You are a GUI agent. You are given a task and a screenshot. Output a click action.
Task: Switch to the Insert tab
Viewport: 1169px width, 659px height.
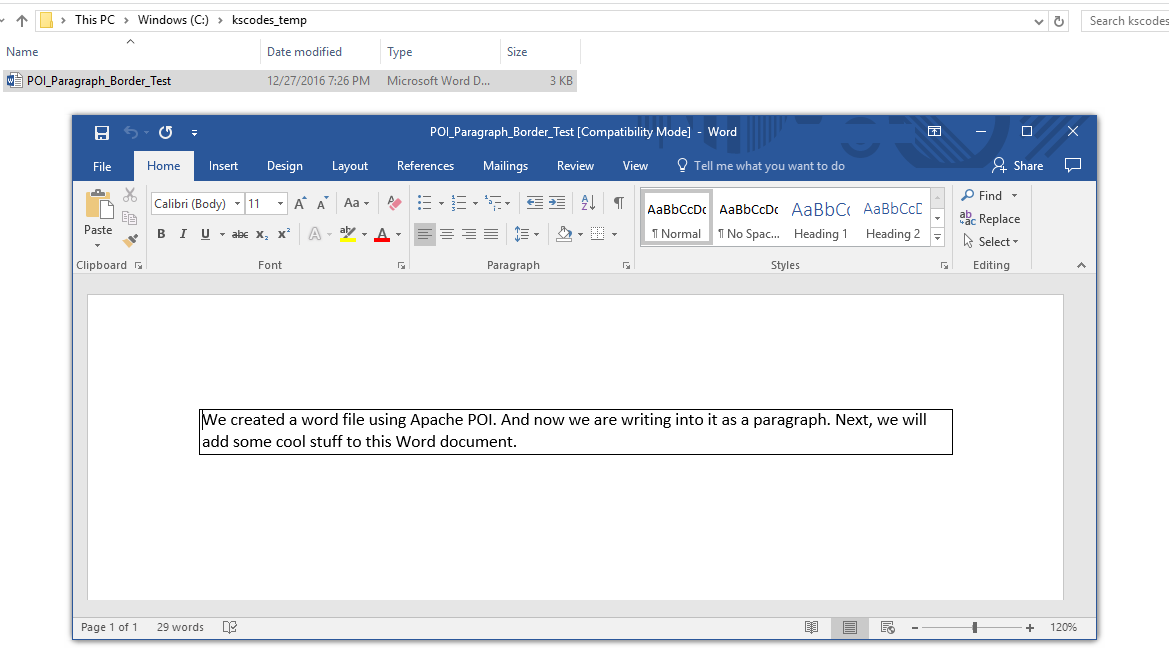click(223, 166)
